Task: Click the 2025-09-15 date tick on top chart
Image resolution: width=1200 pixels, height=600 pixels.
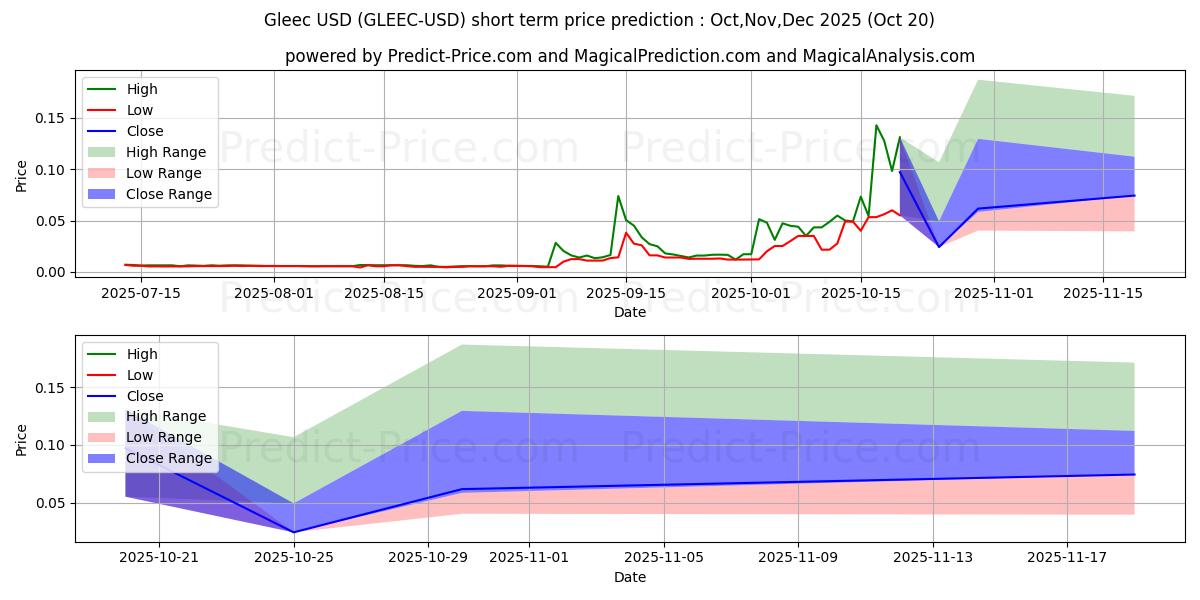Action: tap(626, 292)
